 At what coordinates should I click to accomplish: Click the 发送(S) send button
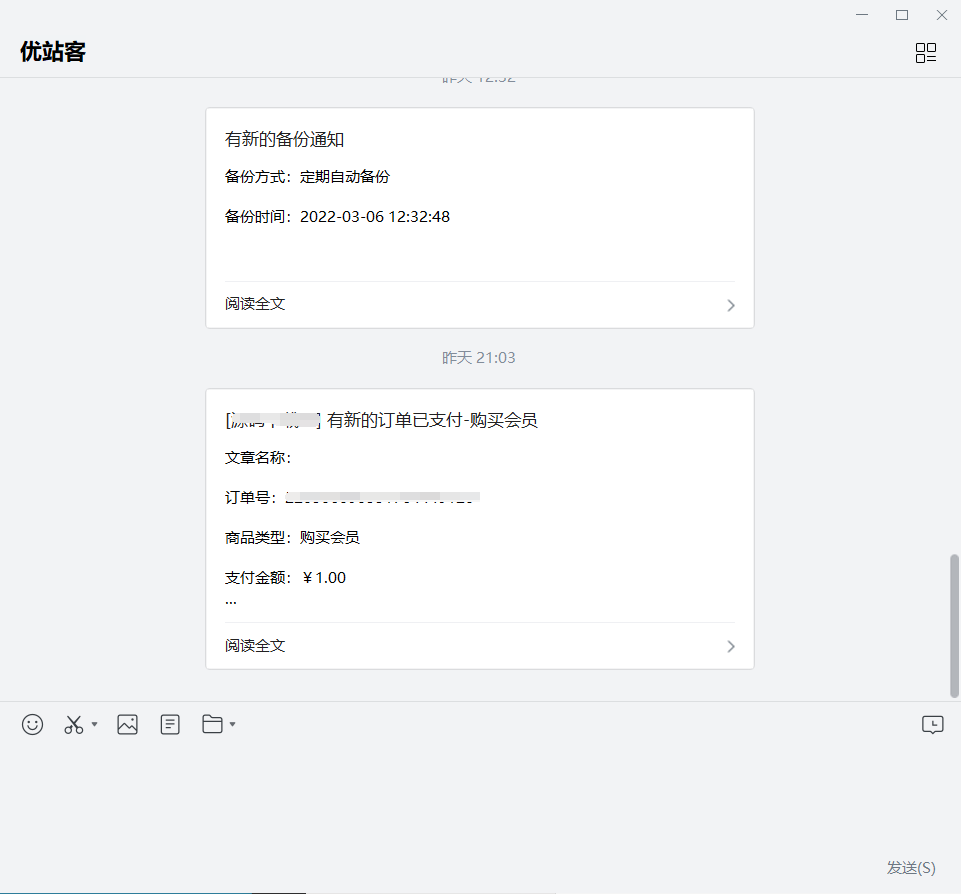(910, 867)
